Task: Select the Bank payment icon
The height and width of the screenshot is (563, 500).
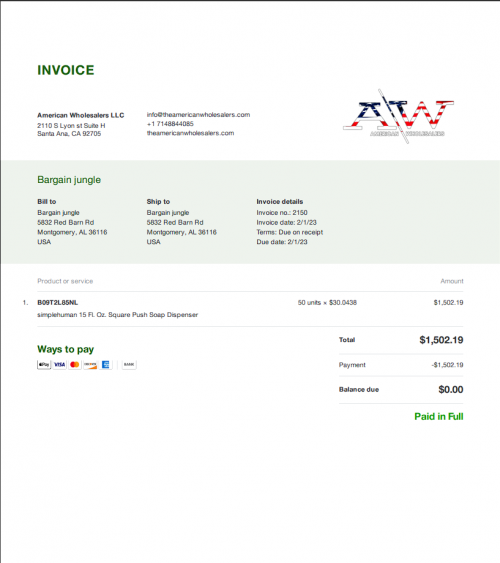Action: [129, 365]
